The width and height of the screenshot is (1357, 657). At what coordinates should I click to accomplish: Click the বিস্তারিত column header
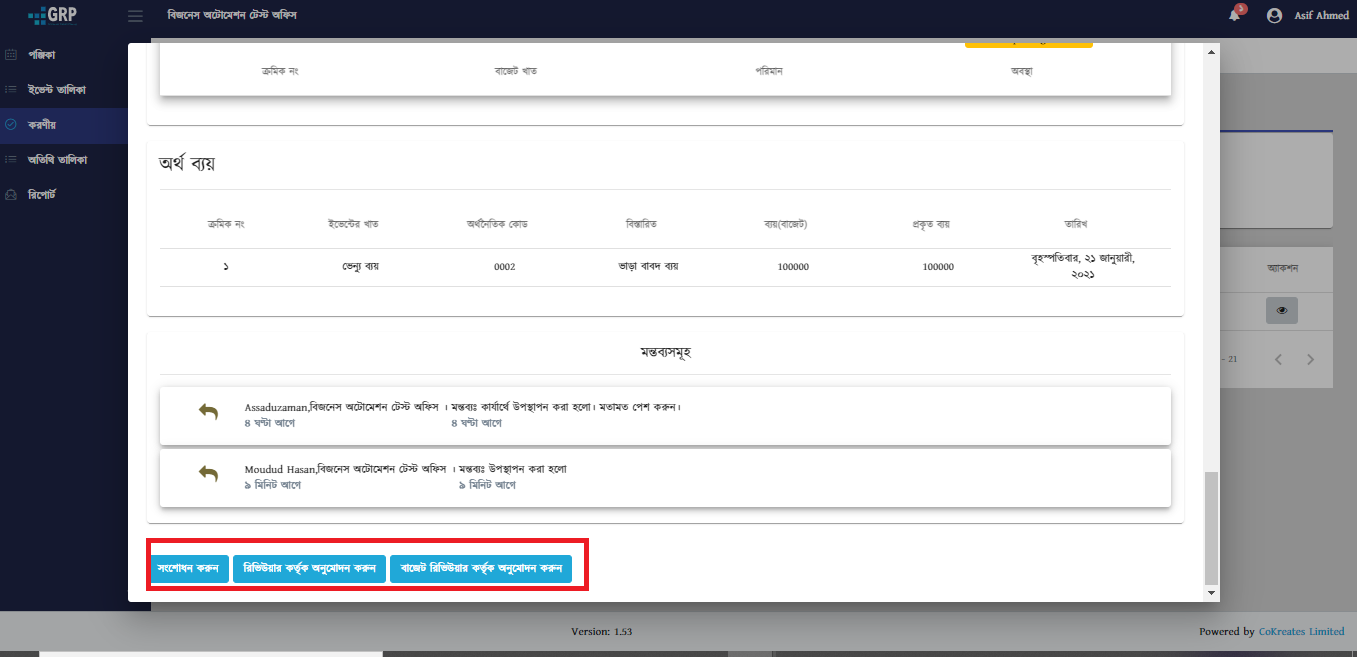641,223
